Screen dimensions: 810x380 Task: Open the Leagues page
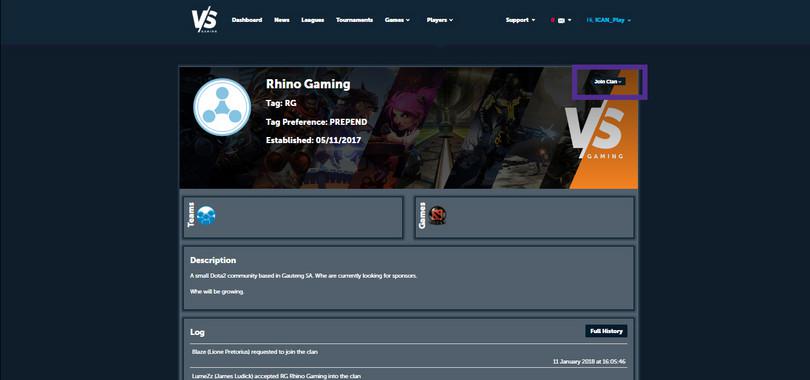coord(313,20)
